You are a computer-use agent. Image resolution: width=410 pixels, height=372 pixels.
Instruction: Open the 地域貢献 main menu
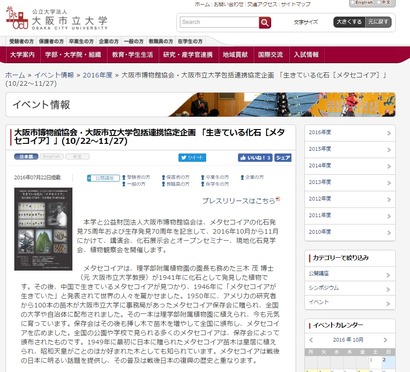point(236,55)
